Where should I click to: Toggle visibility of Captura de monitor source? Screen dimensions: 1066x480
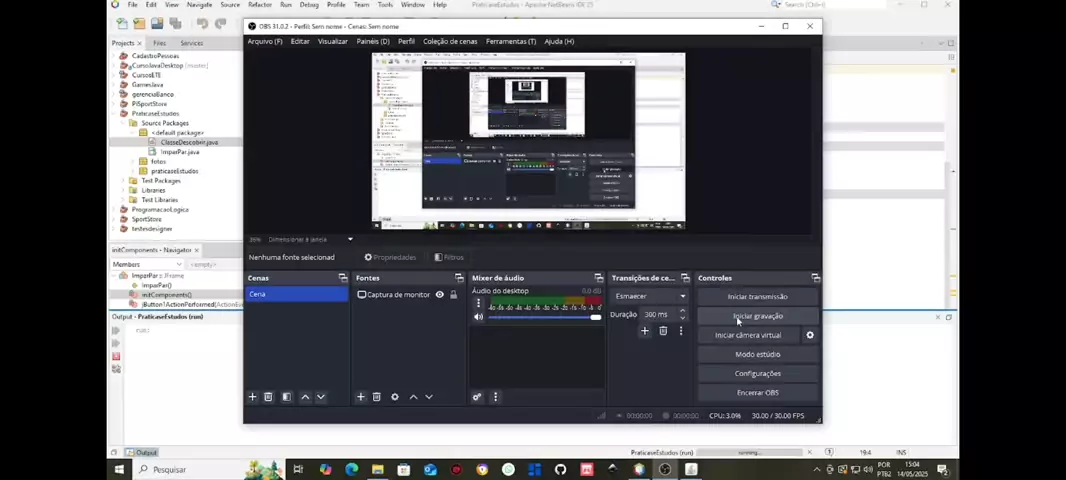tap(439, 295)
